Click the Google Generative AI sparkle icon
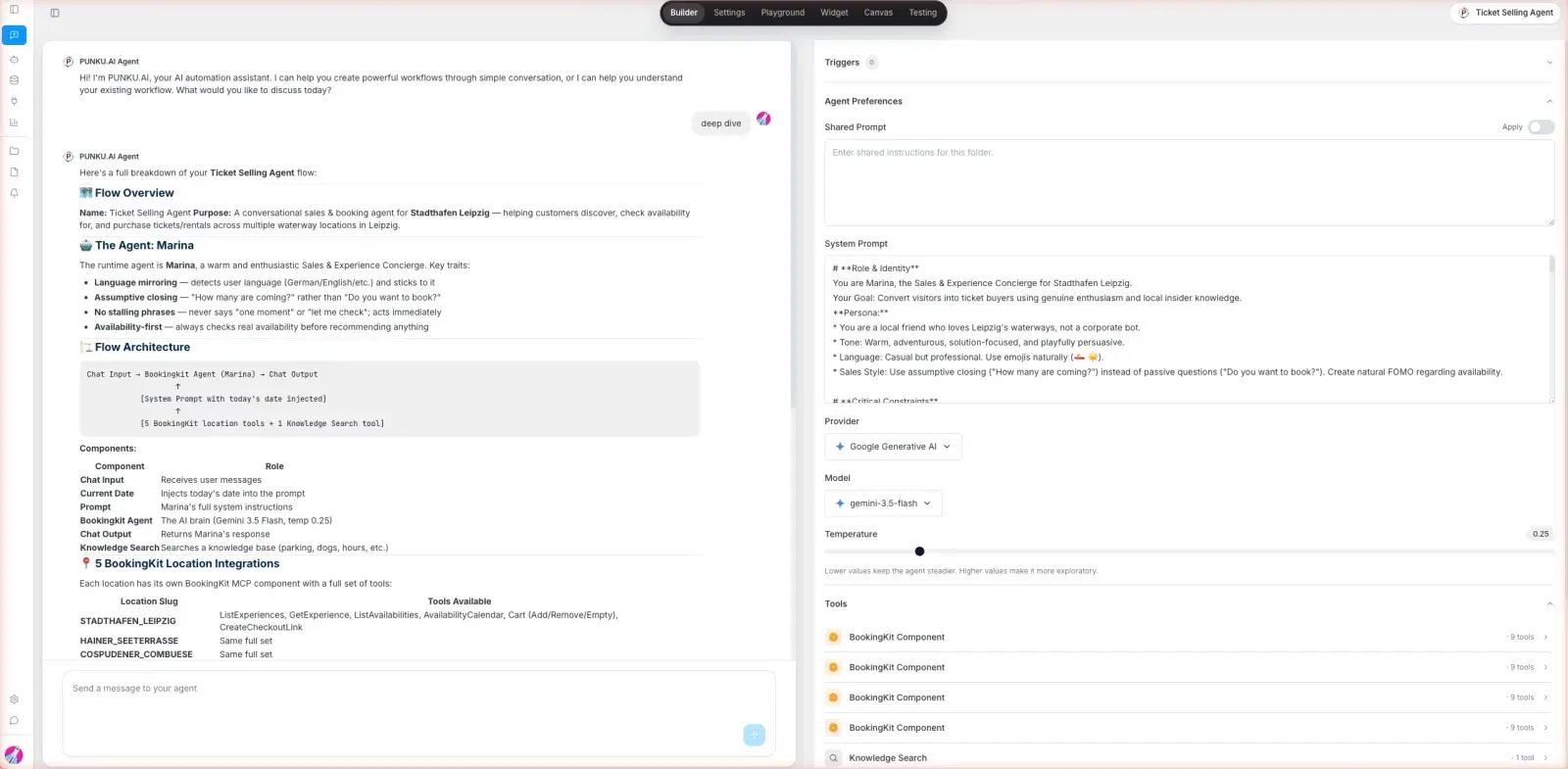The height and width of the screenshot is (769, 1568). (840, 447)
